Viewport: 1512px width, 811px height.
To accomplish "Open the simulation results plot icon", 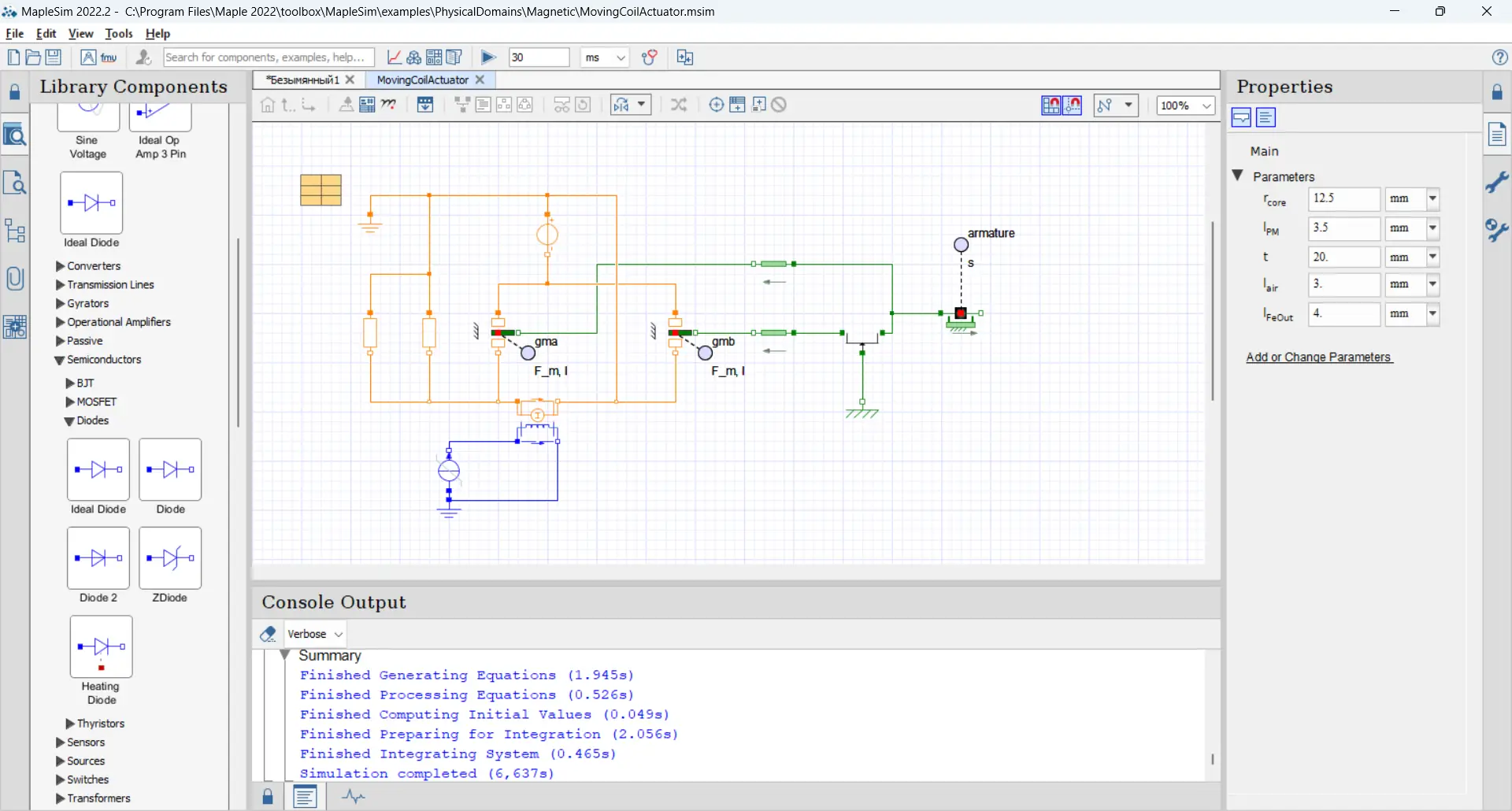I will pos(394,57).
